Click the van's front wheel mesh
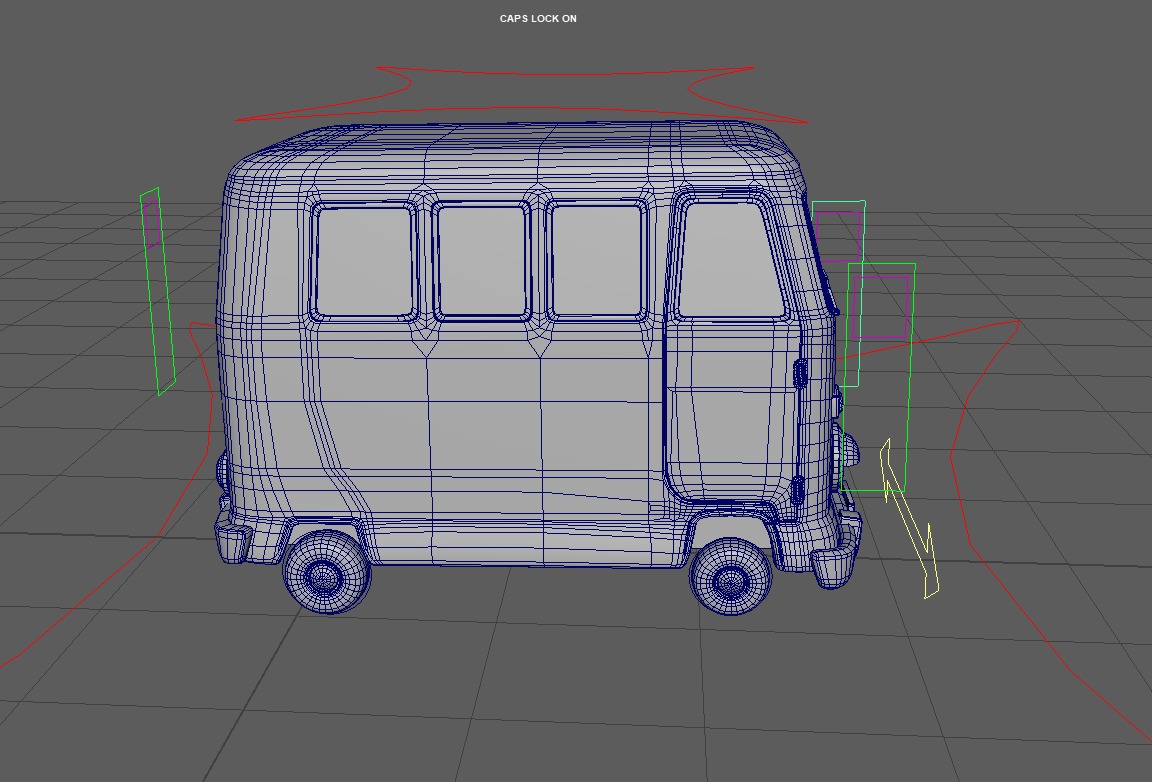The height and width of the screenshot is (782, 1152). coord(730,576)
